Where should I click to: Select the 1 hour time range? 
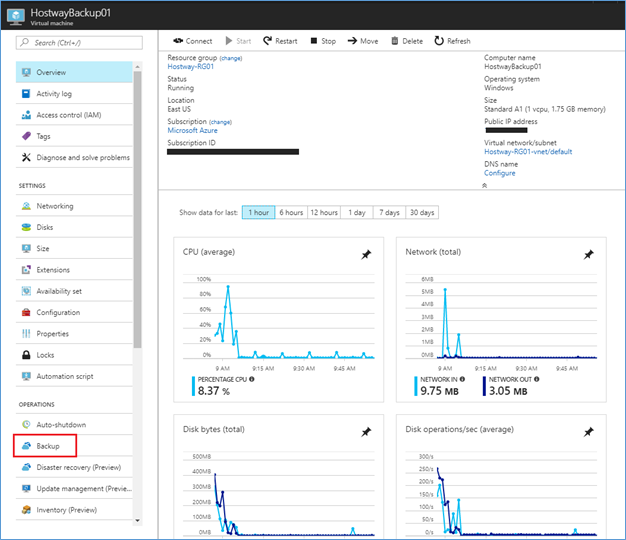pos(258,212)
